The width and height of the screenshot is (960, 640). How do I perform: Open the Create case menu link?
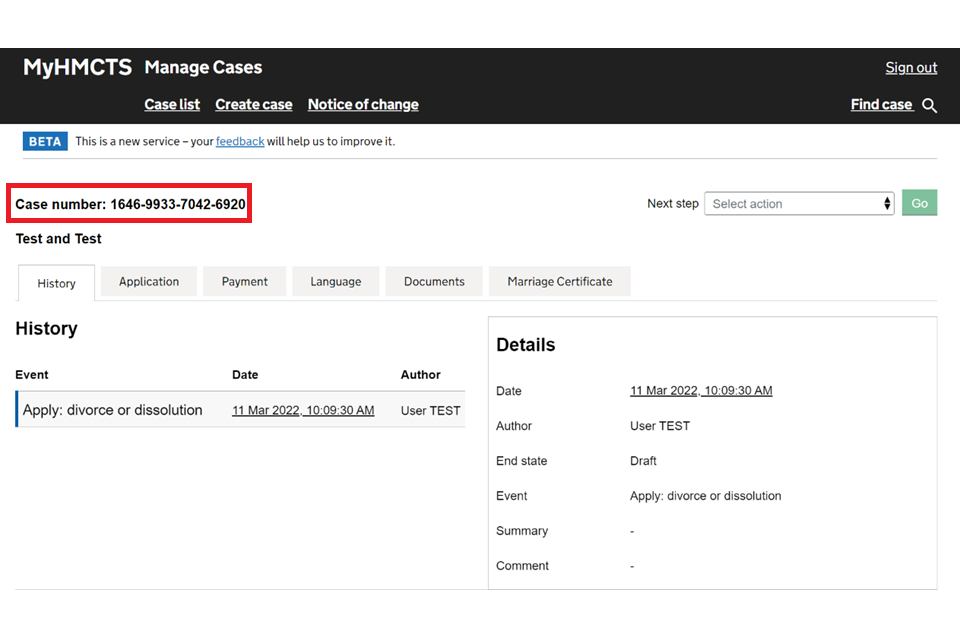(x=254, y=105)
